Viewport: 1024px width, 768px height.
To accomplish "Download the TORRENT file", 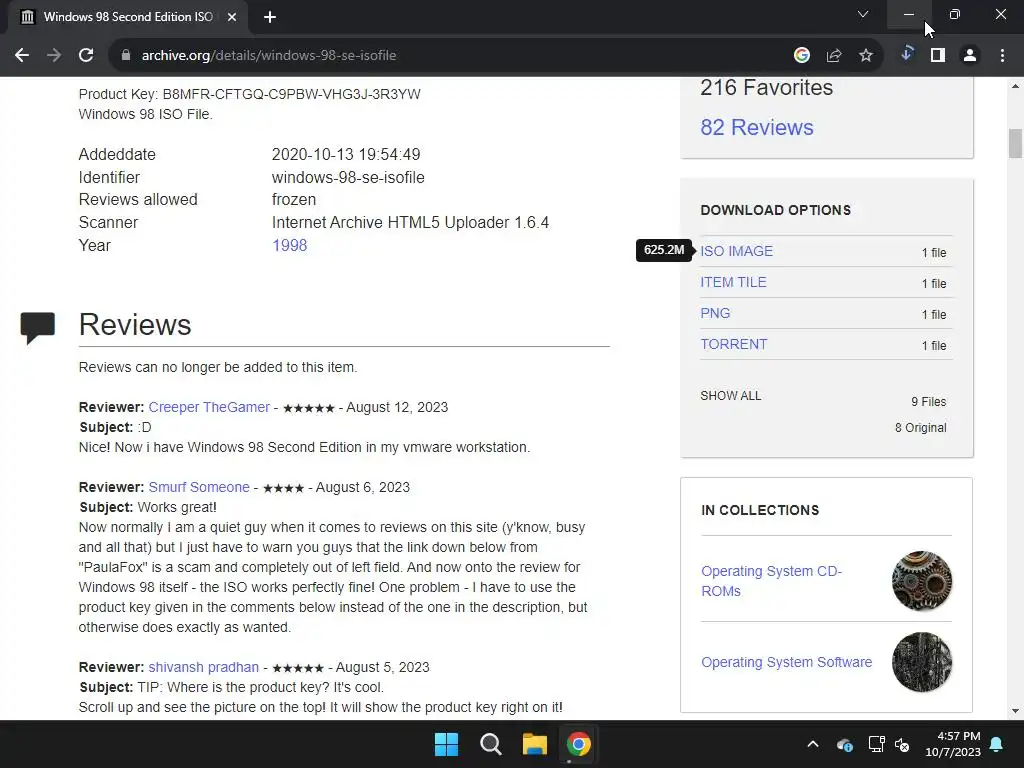I will (x=734, y=344).
